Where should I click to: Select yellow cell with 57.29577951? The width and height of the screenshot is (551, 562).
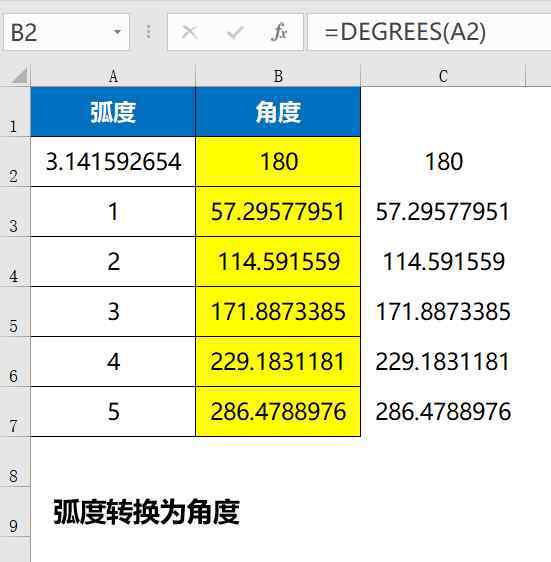point(278,211)
